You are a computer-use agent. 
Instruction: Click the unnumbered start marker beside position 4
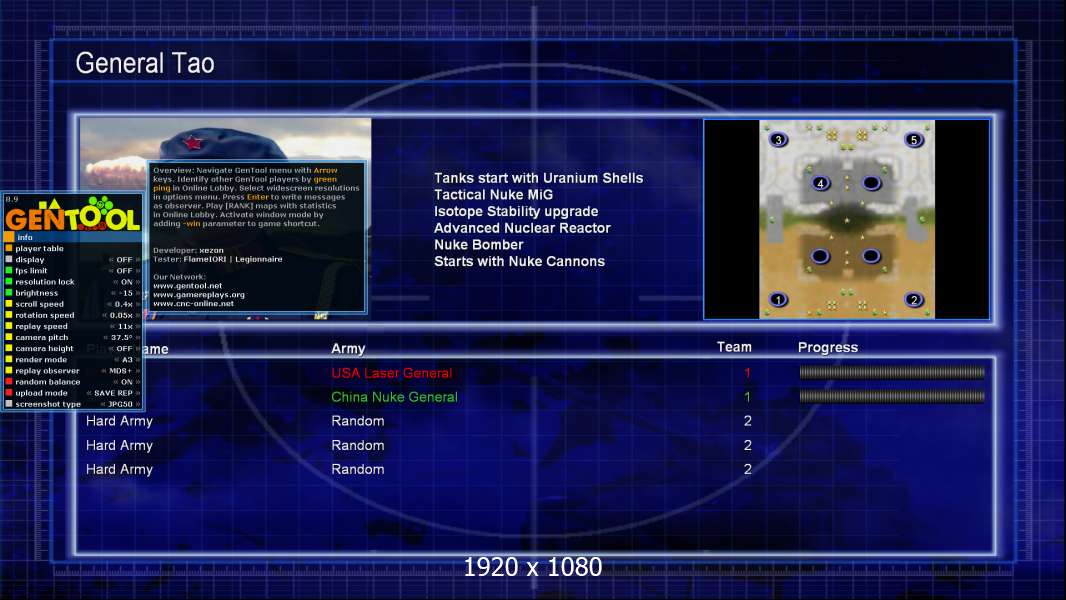[872, 183]
